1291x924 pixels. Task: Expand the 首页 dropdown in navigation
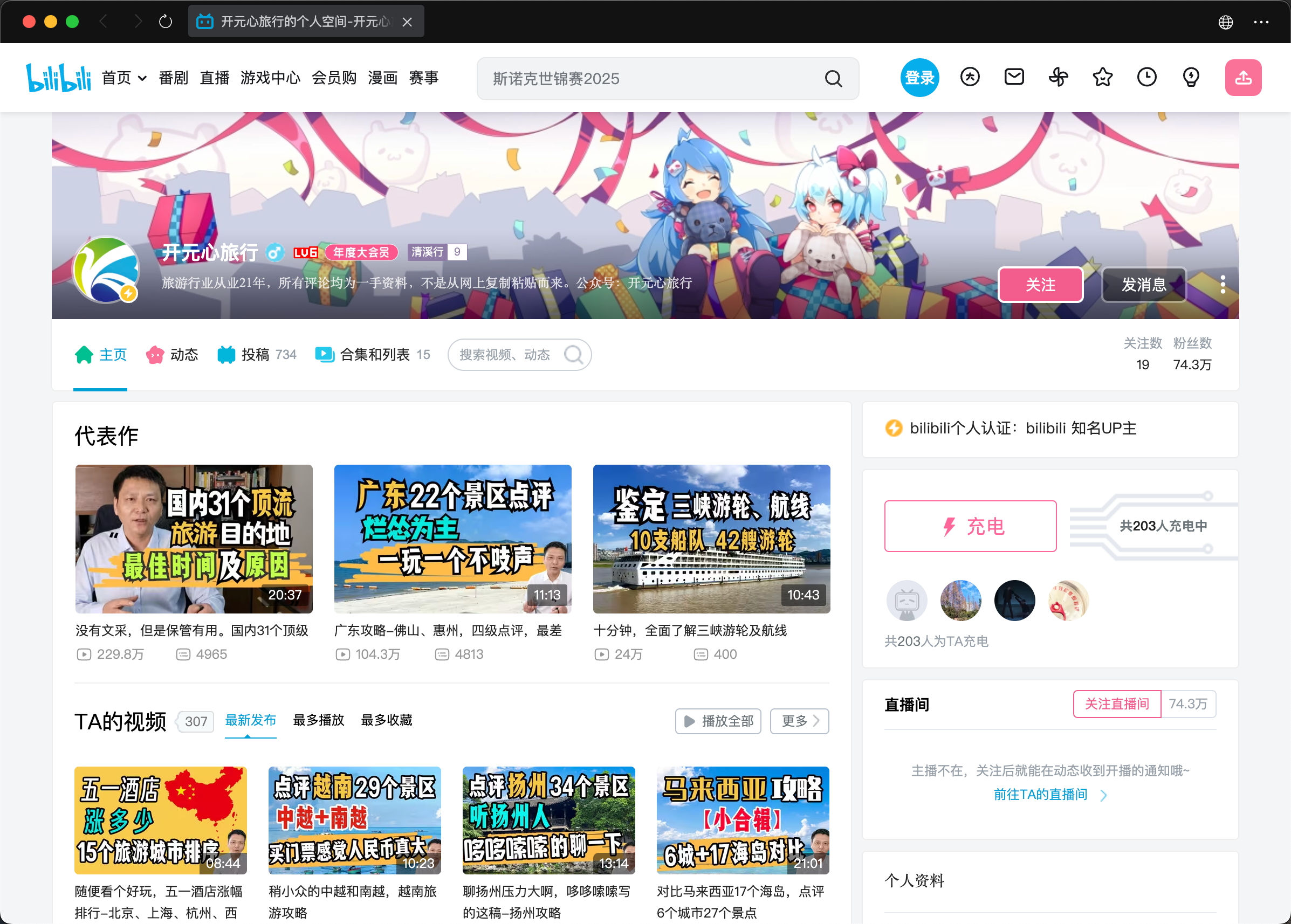pyautogui.click(x=142, y=78)
